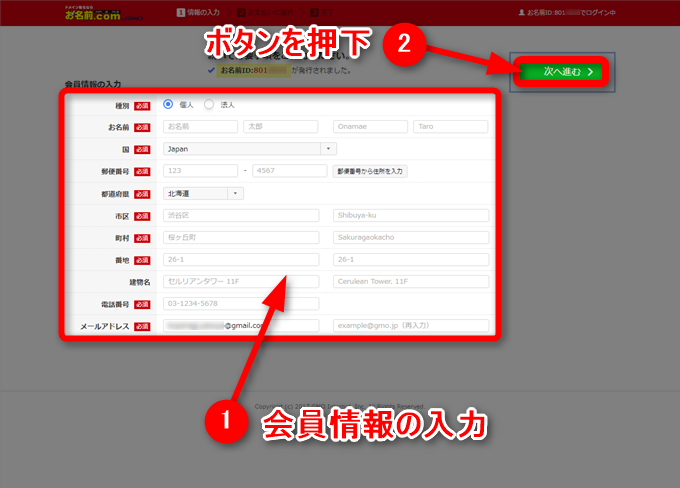Click the green 次へ進む button

point(561,72)
